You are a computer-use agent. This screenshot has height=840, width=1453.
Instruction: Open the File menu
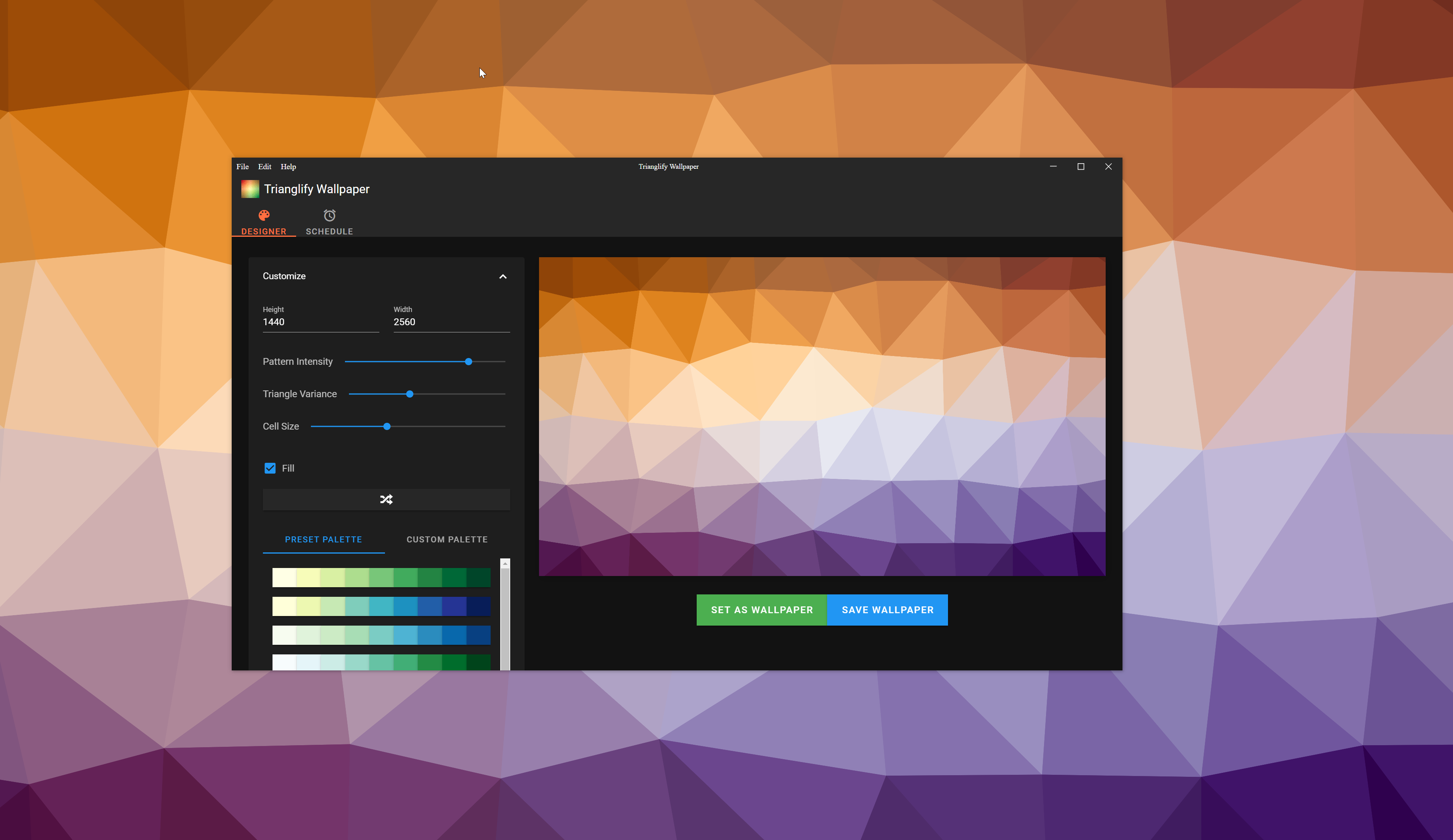pyautogui.click(x=242, y=167)
